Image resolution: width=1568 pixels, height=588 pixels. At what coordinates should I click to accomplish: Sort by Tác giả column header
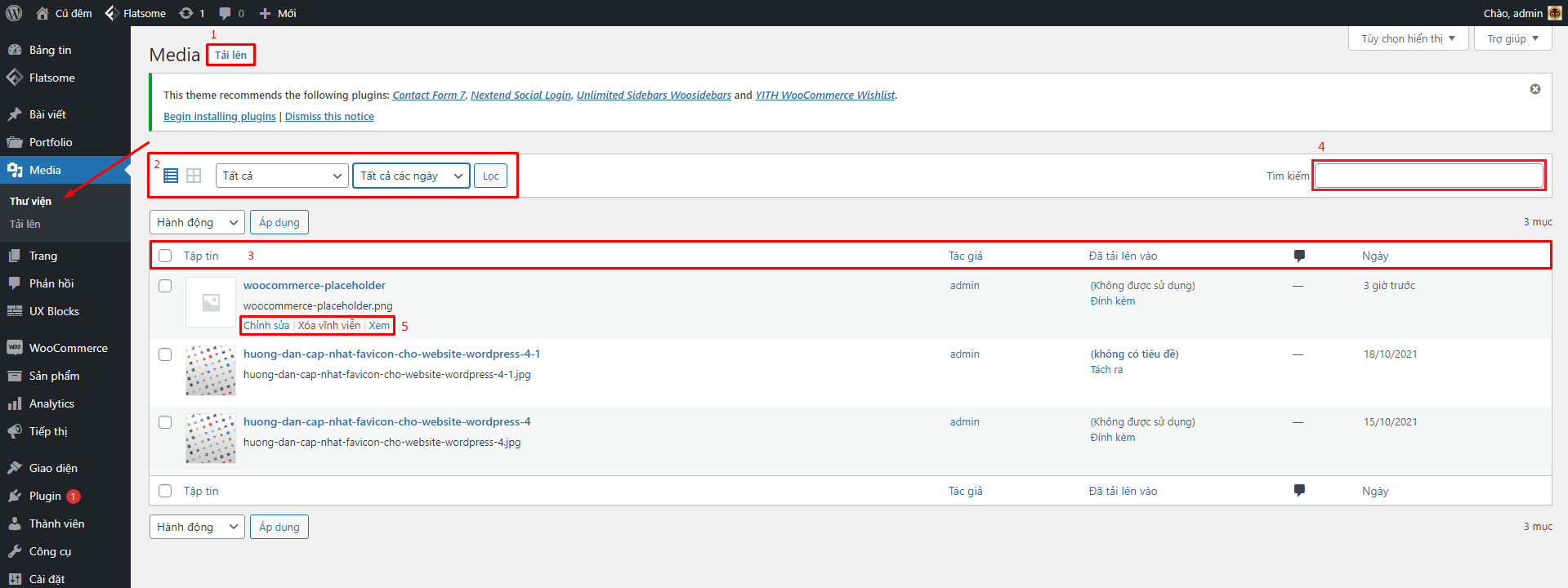pos(965,256)
